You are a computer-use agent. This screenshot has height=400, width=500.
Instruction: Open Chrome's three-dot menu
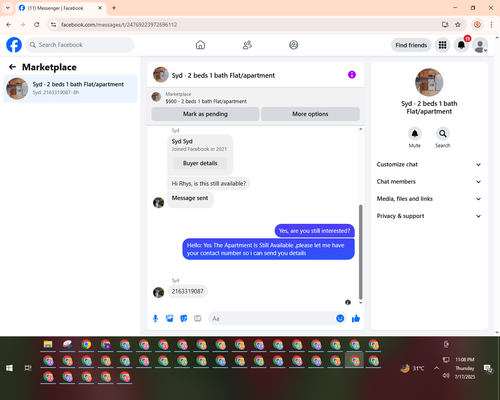pyautogui.click(x=491, y=24)
